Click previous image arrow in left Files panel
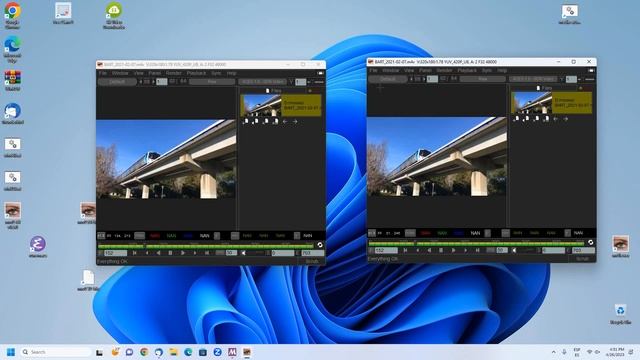This screenshot has width=640, height=360. tap(285, 121)
